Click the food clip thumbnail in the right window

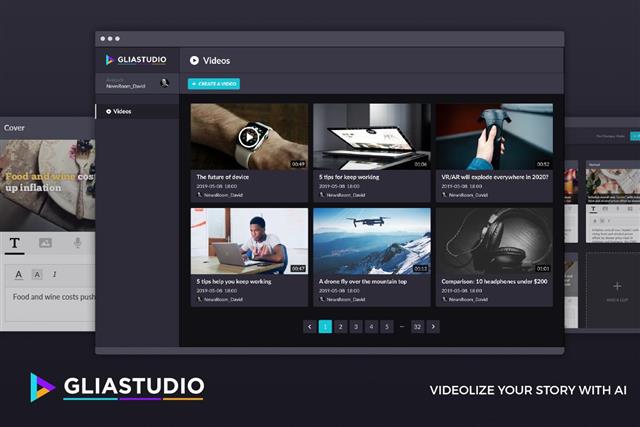pyautogui.click(x=613, y=185)
